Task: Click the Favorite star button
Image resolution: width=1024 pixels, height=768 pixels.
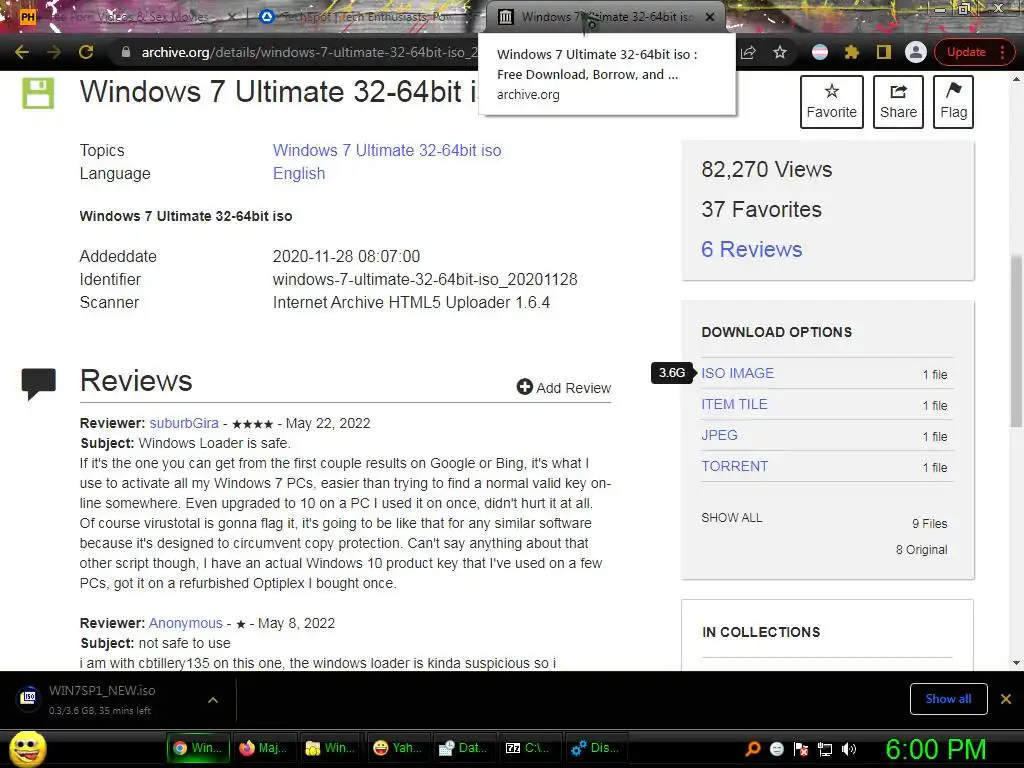Action: point(831,101)
